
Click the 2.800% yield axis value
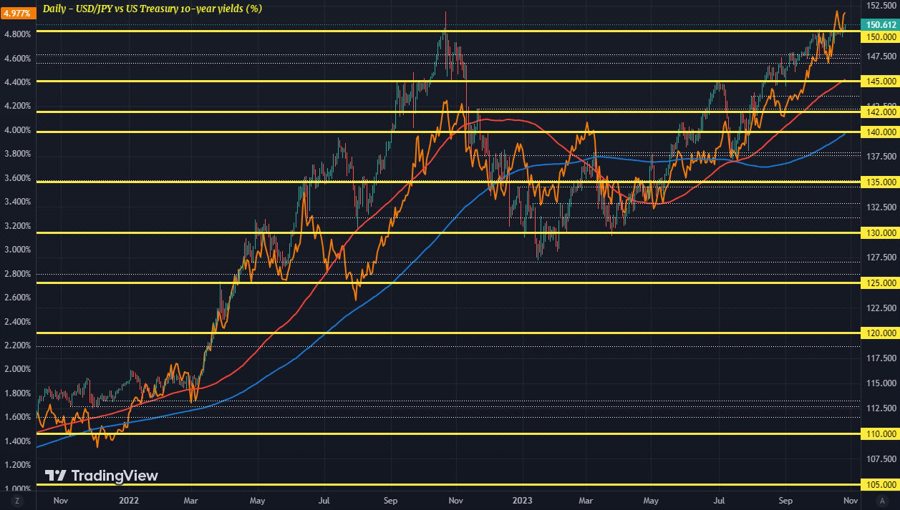(x=17, y=274)
